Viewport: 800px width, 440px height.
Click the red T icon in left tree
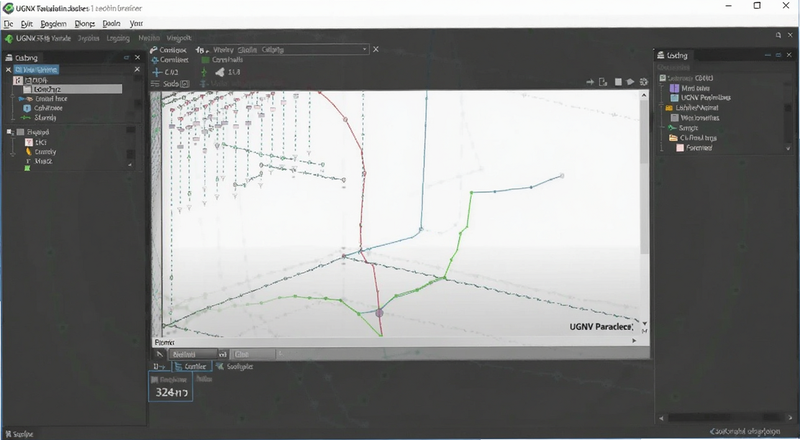pyautogui.click(x=29, y=142)
